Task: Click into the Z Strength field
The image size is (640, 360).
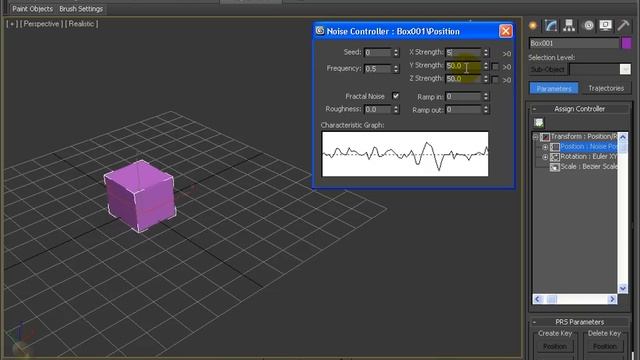Action: [x=464, y=79]
